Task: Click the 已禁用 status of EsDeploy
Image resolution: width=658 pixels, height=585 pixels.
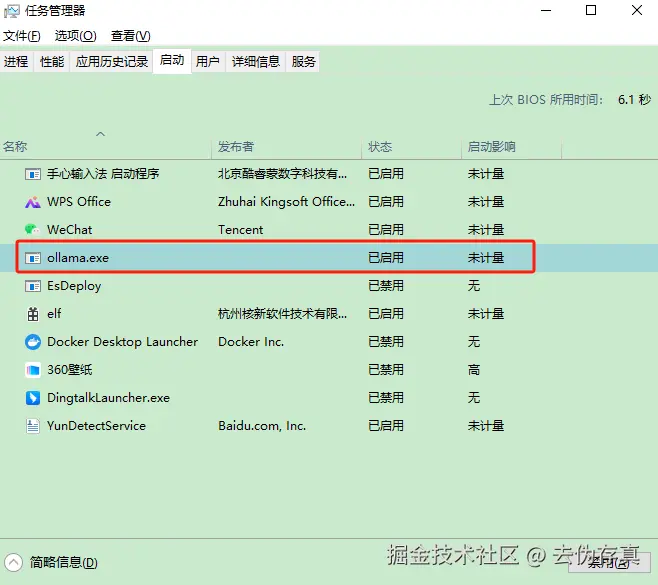Action: click(x=386, y=286)
